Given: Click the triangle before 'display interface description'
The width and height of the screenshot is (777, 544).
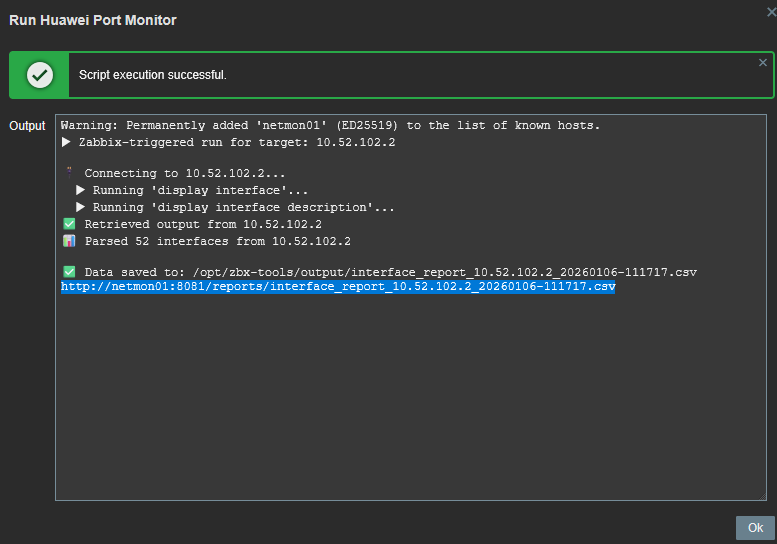Looking at the screenshot, I should (x=81, y=207).
